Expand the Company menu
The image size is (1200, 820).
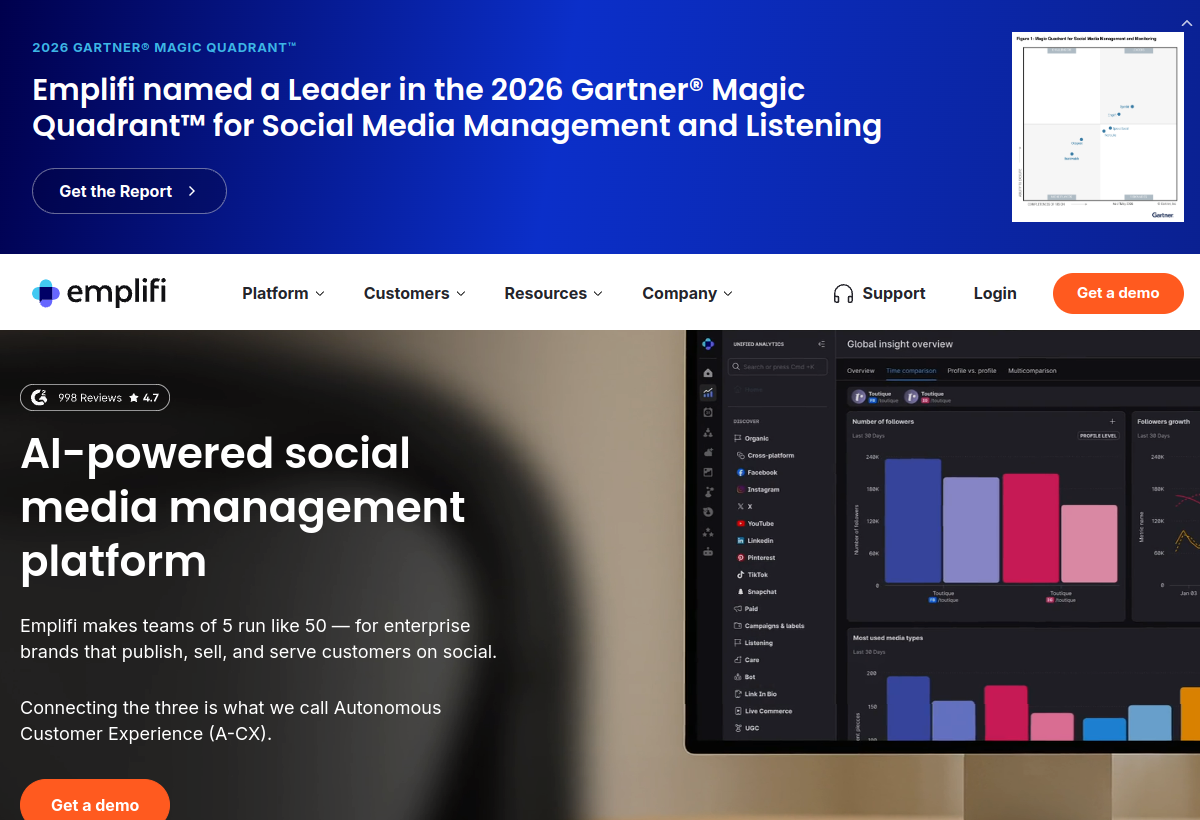[687, 293]
